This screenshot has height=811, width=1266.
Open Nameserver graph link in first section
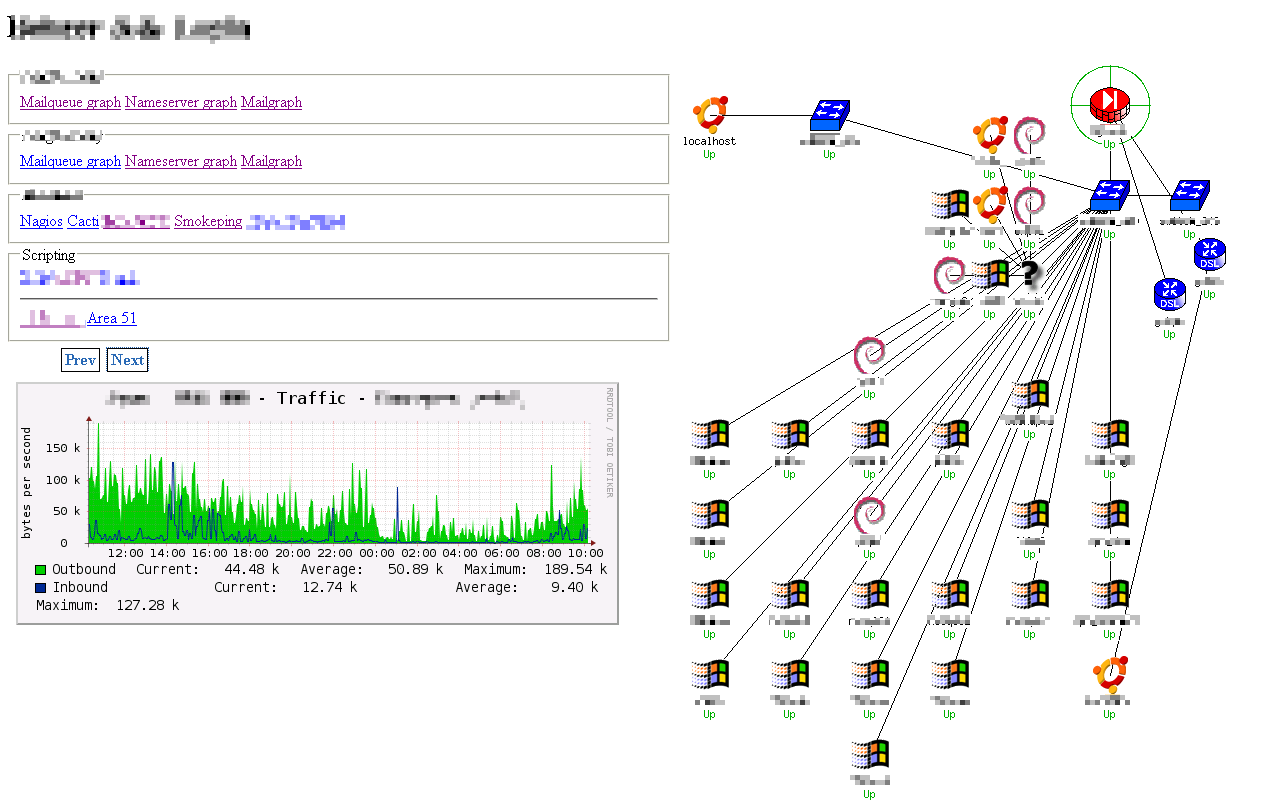[181, 102]
